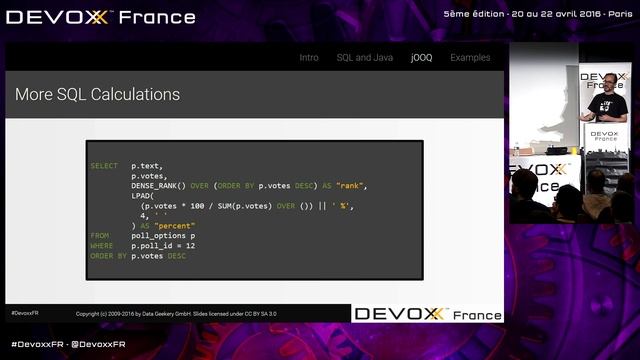Select the jOOQ navigation tab
The width and height of the screenshot is (640, 360).
[x=421, y=58]
